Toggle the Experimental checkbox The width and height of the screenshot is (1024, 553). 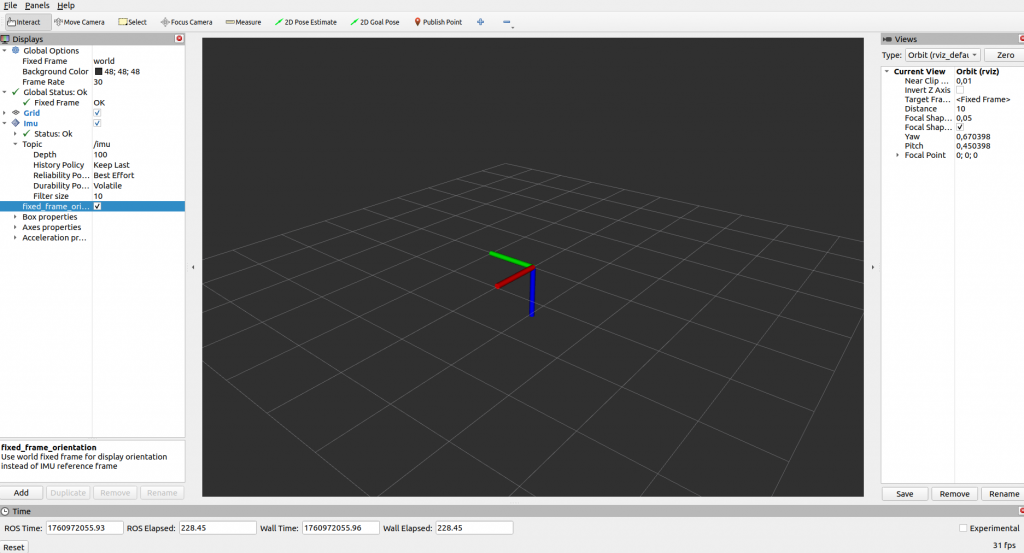click(x=963, y=528)
